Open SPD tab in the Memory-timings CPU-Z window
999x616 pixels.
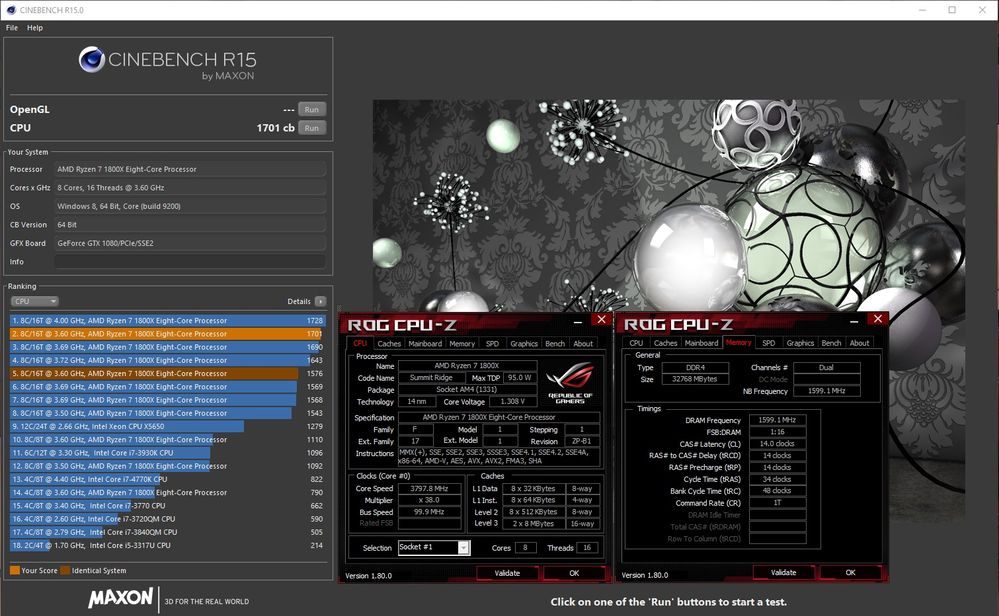pos(769,343)
